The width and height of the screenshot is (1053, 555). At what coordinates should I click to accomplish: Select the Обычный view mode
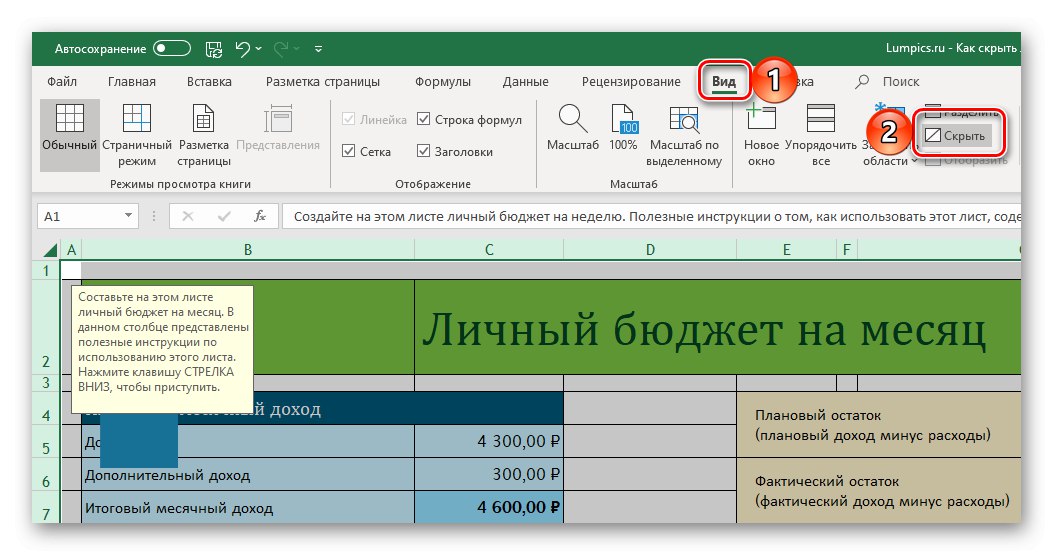pyautogui.click(x=70, y=134)
